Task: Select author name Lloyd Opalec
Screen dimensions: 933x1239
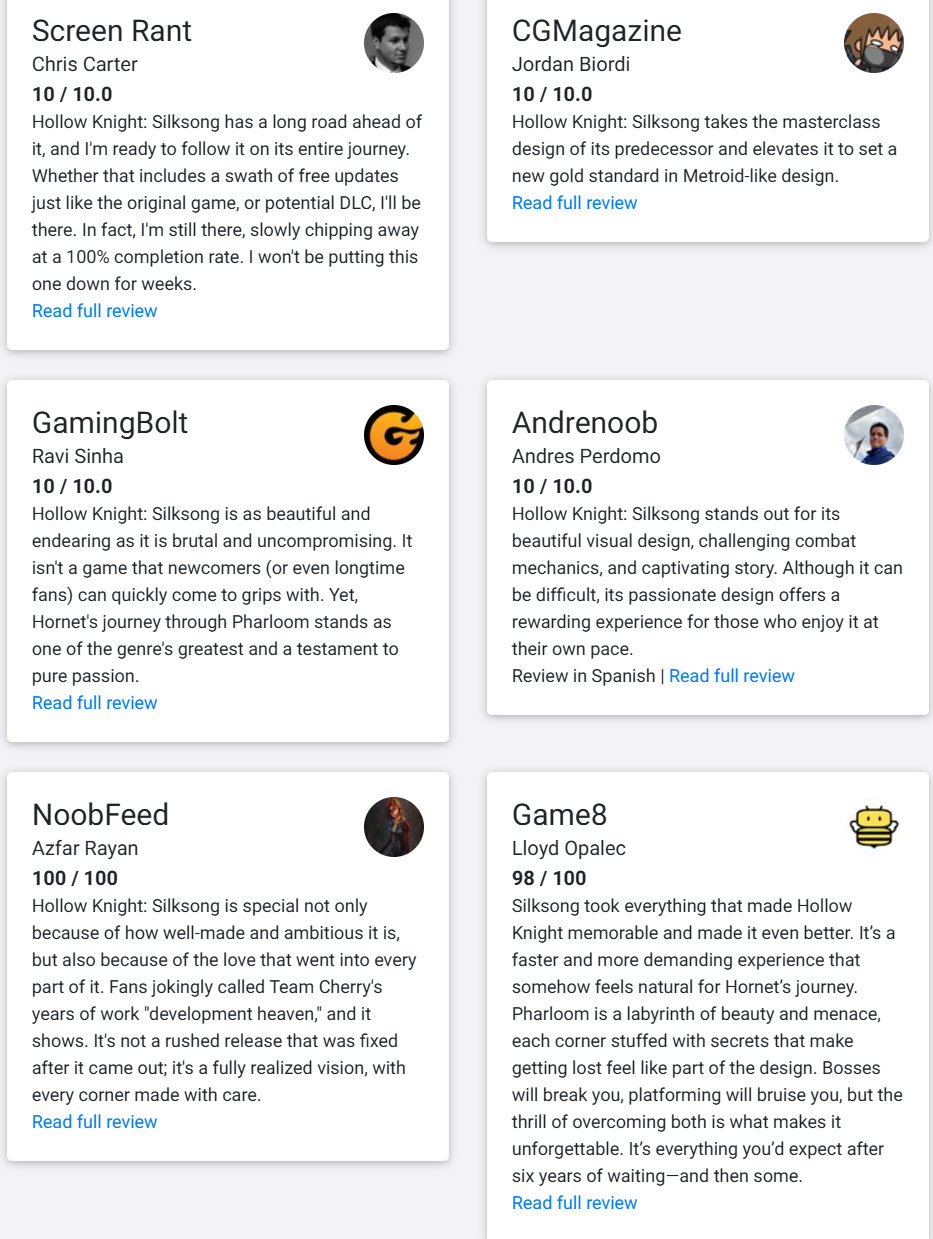Action: (x=569, y=849)
